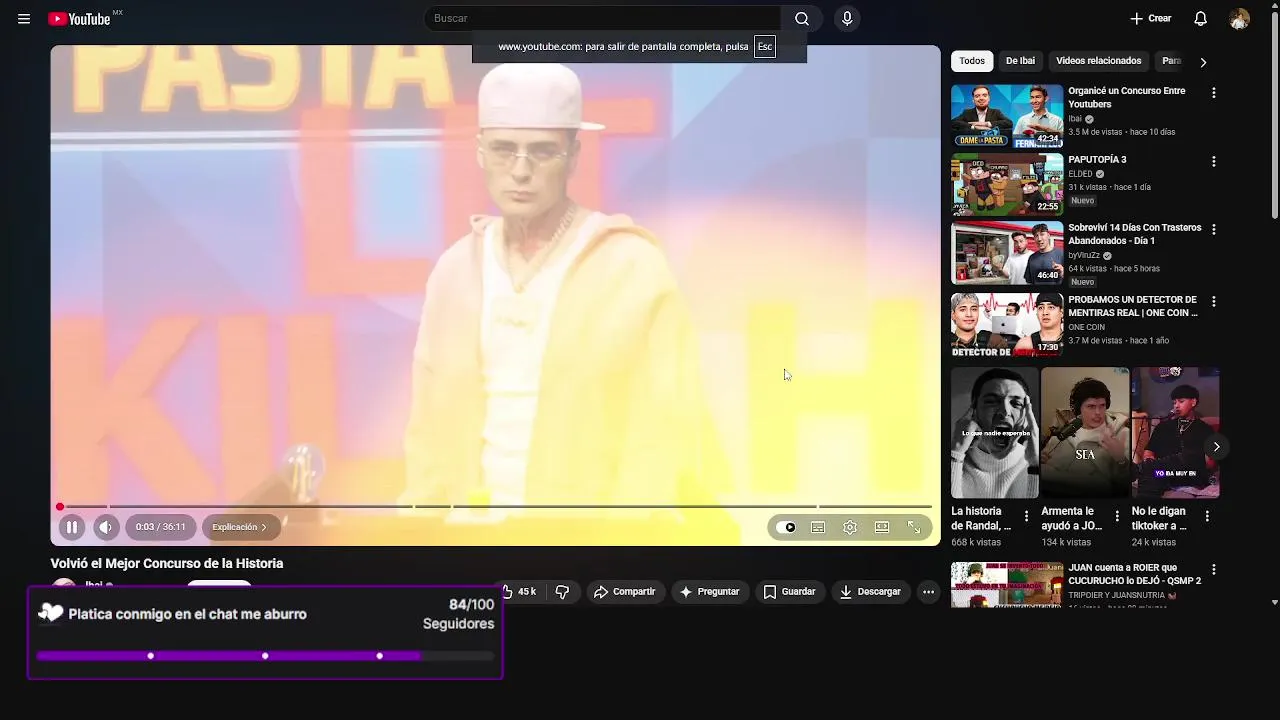
Task: Mute the video volume
Action: point(106,527)
